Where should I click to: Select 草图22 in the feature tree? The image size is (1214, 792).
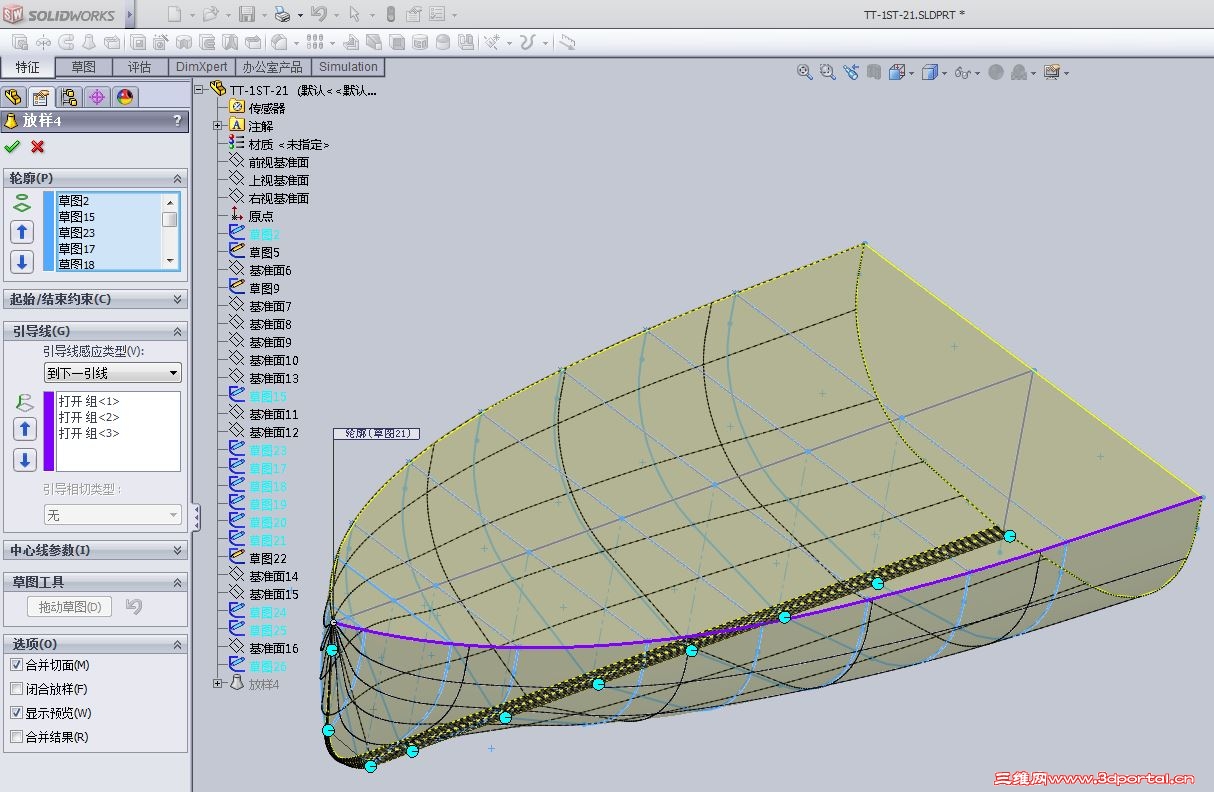click(267, 558)
